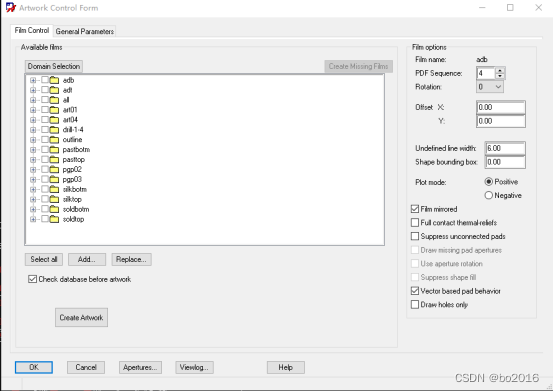Expand the drill-1-4 tree node
The height and width of the screenshot is (392, 554).
pos(33,130)
